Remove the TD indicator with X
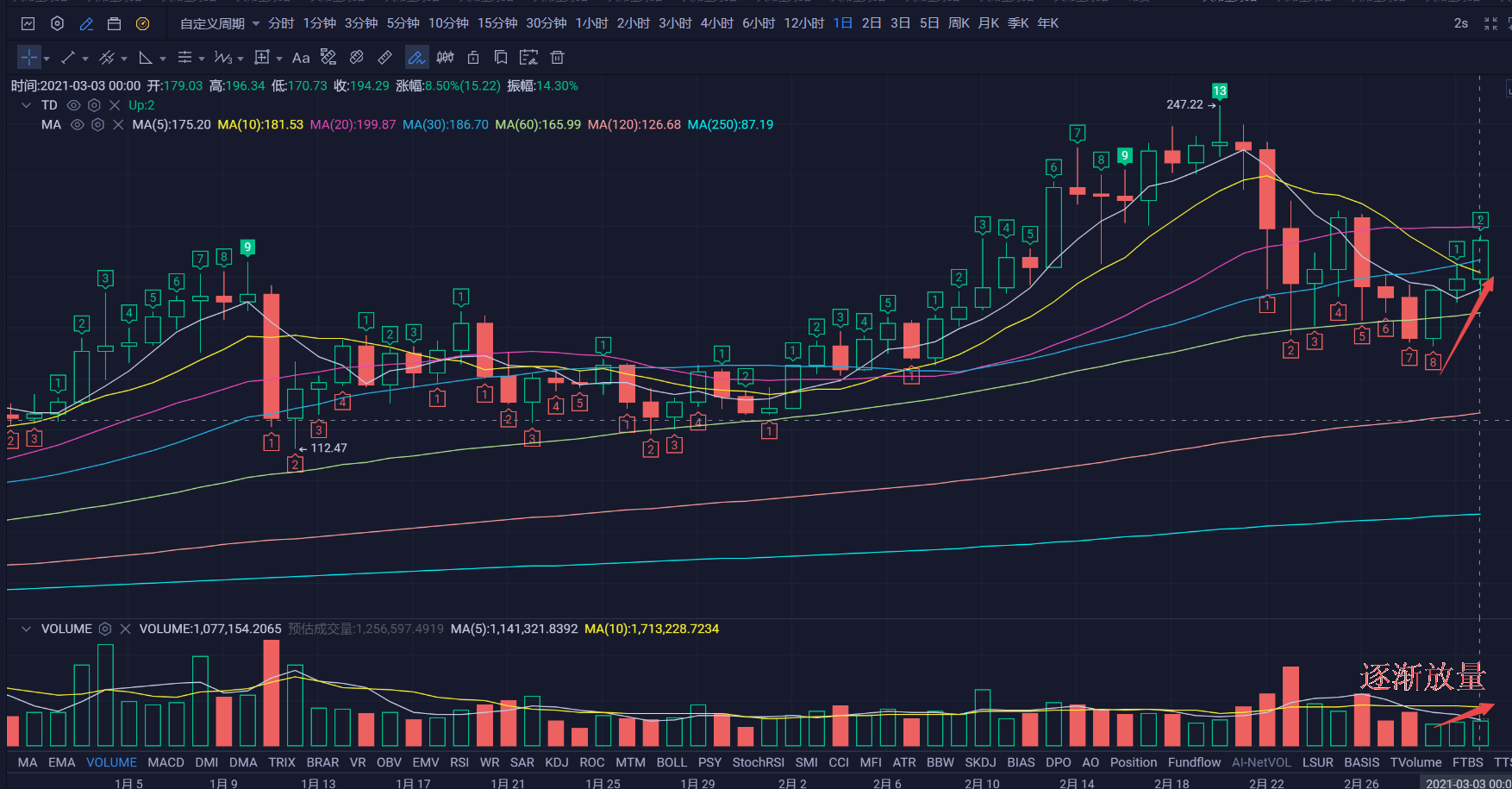The height and width of the screenshot is (789, 1512). (115, 105)
